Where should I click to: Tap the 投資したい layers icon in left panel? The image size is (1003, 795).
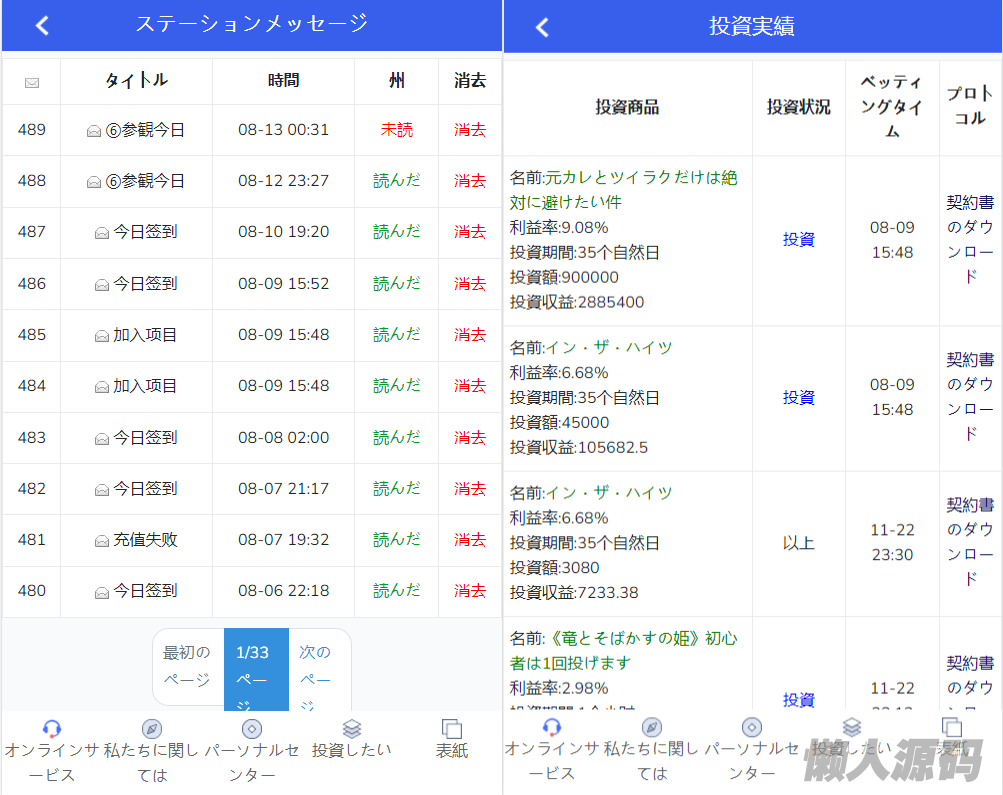[x=351, y=728]
